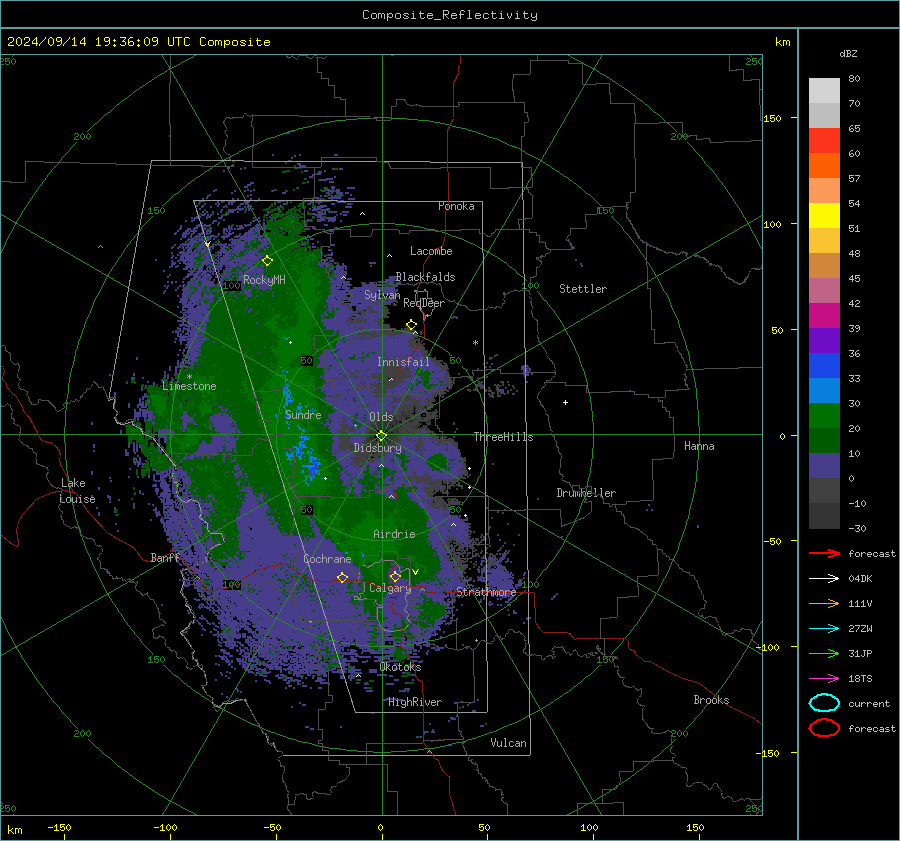This screenshot has width=900, height=841.
Task: Click the RockyMH label
Action: [x=264, y=280]
